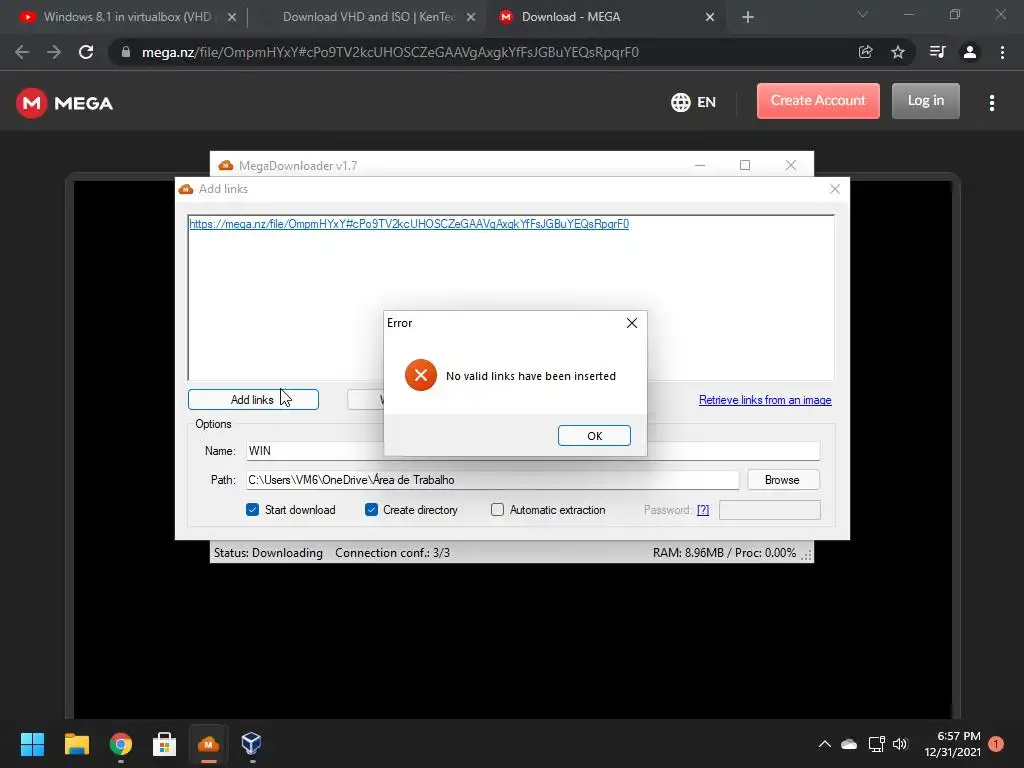Click the site lock icon in address bar
This screenshot has width=1024, height=768.
(x=126, y=52)
